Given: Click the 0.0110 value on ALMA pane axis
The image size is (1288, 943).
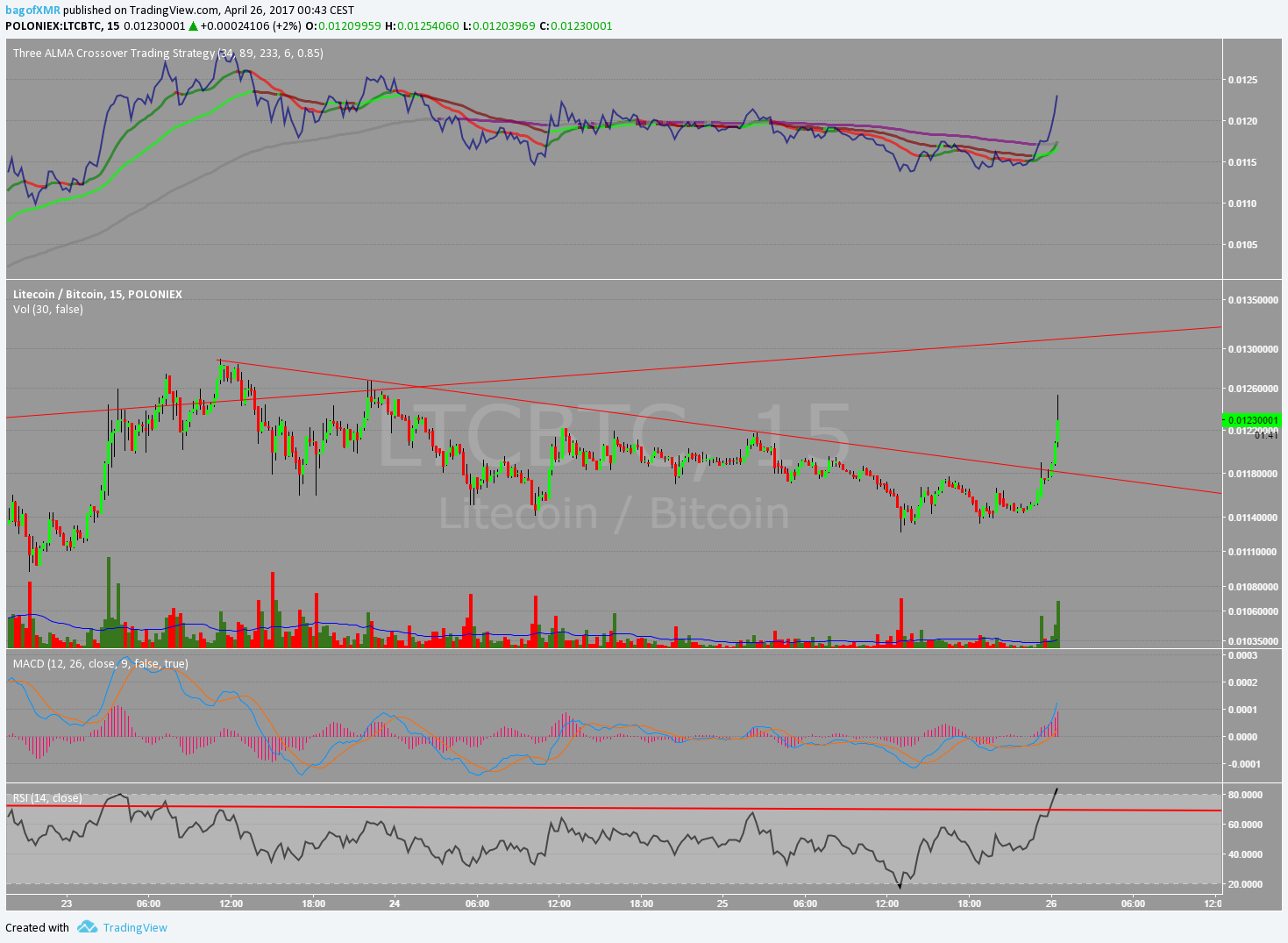Looking at the screenshot, I should (x=1242, y=204).
